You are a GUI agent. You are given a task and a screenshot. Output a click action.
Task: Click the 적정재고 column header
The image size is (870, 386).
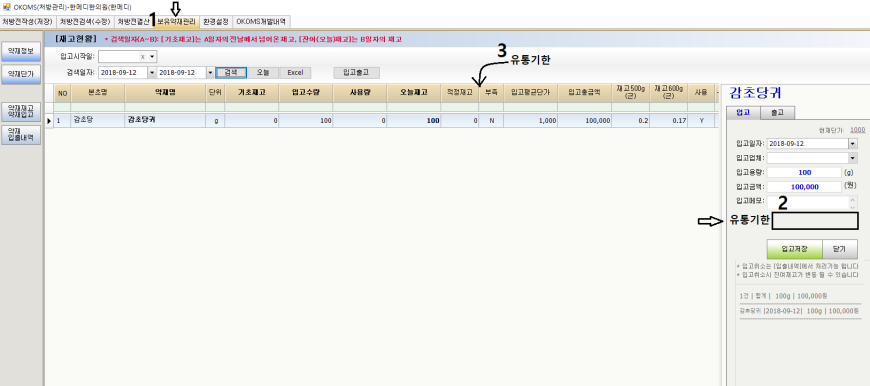coord(460,93)
